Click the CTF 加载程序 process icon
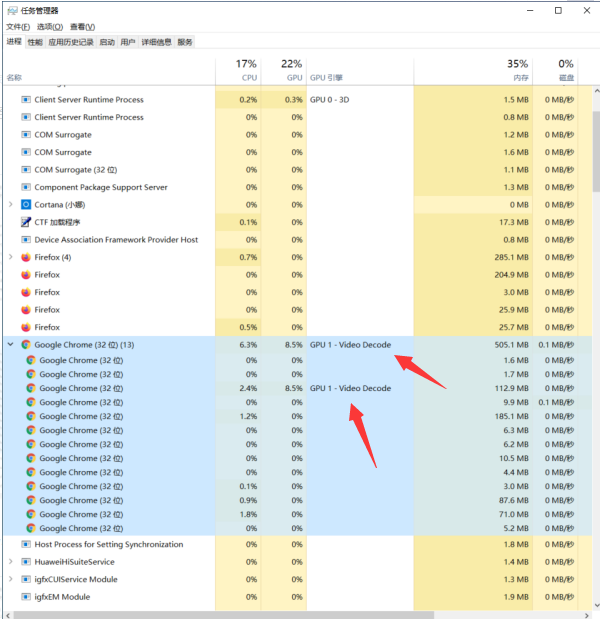Screen dimensions: 600x619 coord(26,222)
